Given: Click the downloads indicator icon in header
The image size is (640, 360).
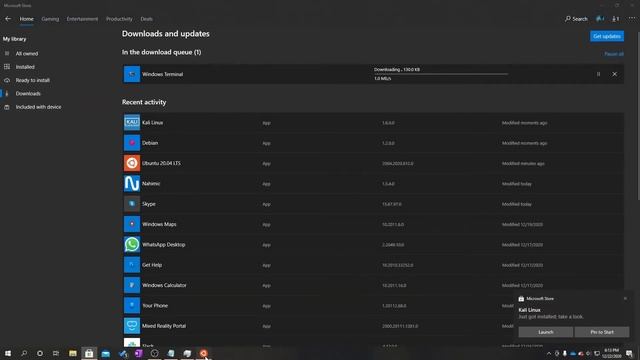Looking at the screenshot, I should [x=616, y=19].
